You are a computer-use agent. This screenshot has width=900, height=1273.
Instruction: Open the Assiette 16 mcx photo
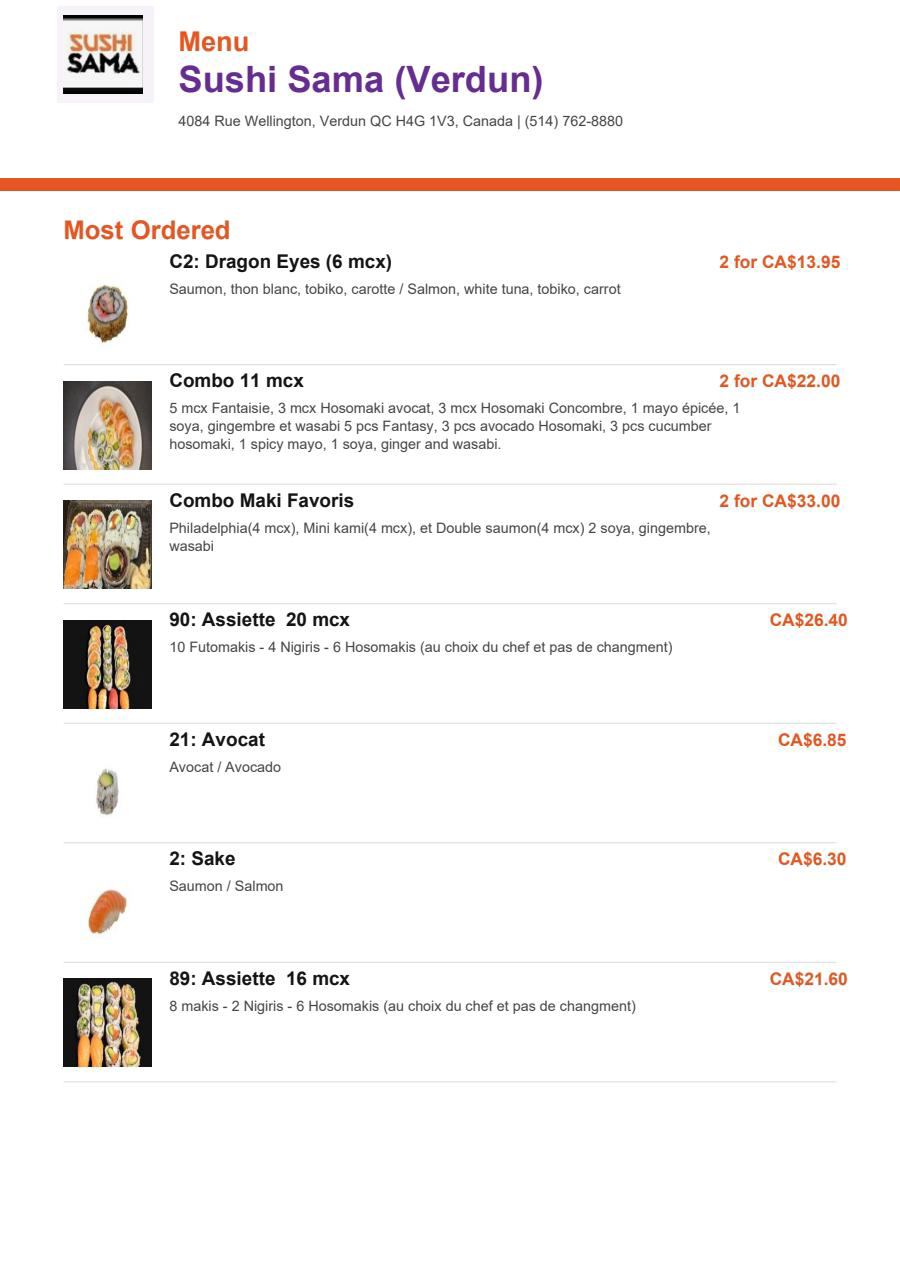pyautogui.click(x=107, y=1023)
